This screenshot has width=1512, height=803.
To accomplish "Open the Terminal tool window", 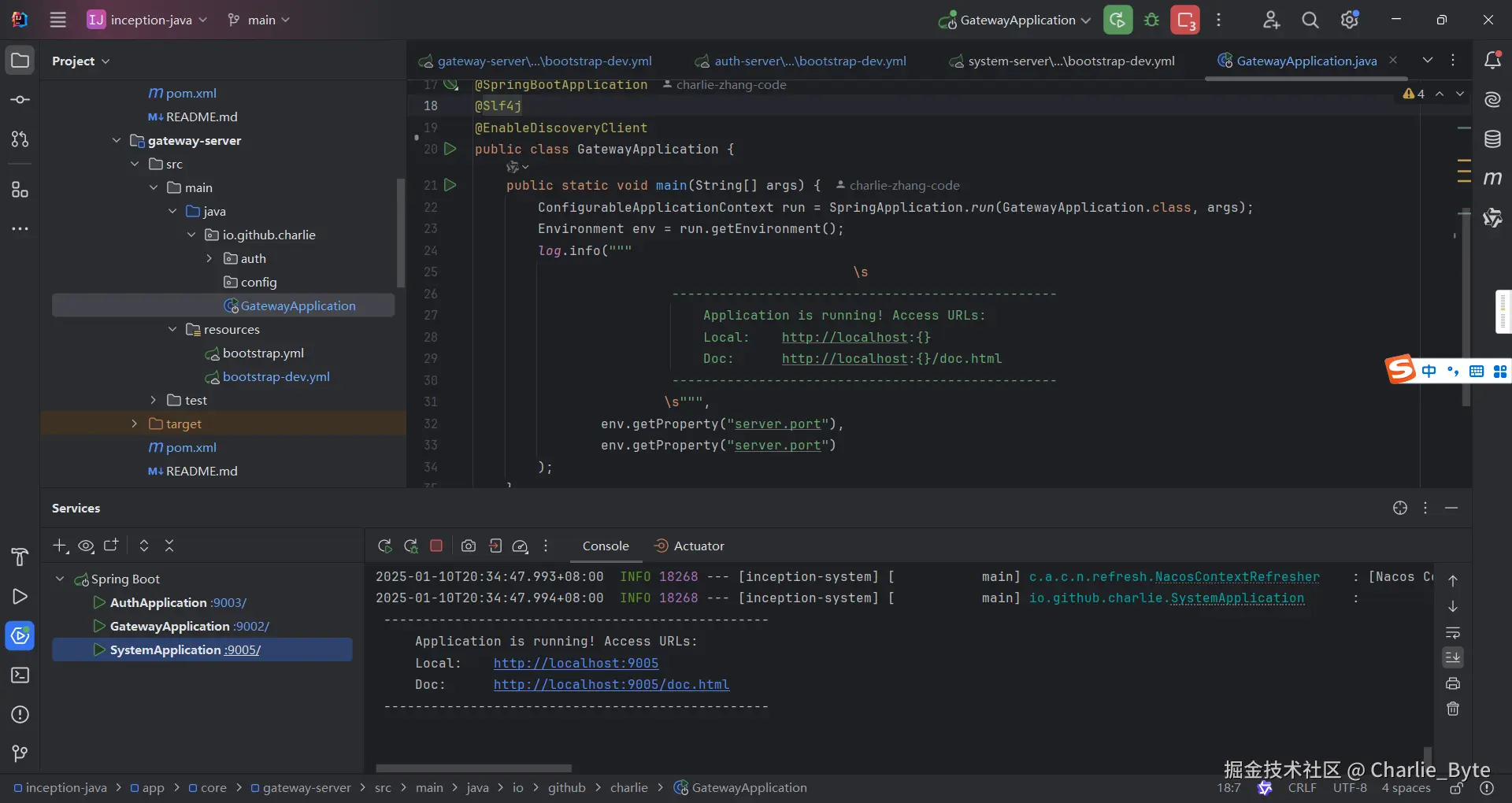I will pos(20,675).
